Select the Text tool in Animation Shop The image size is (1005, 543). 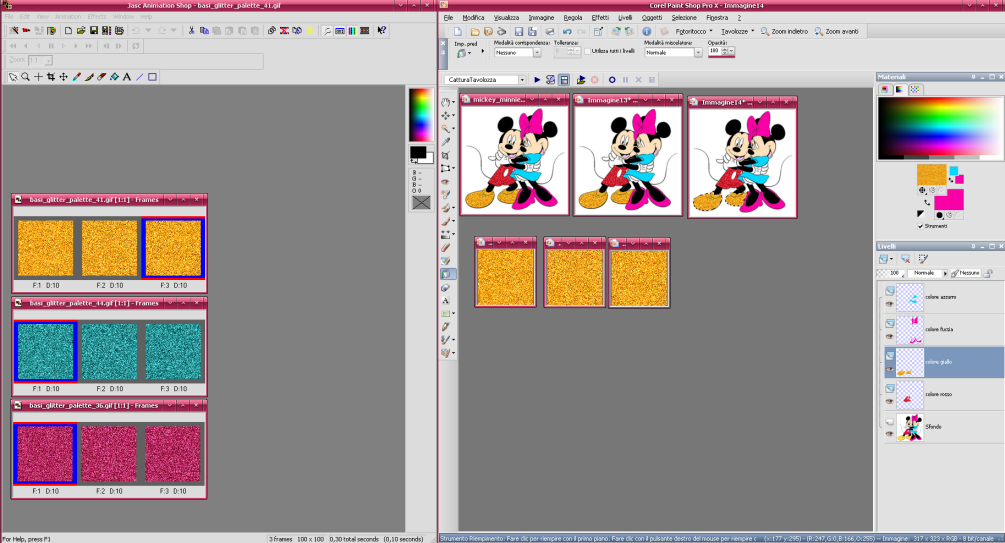coord(127,77)
